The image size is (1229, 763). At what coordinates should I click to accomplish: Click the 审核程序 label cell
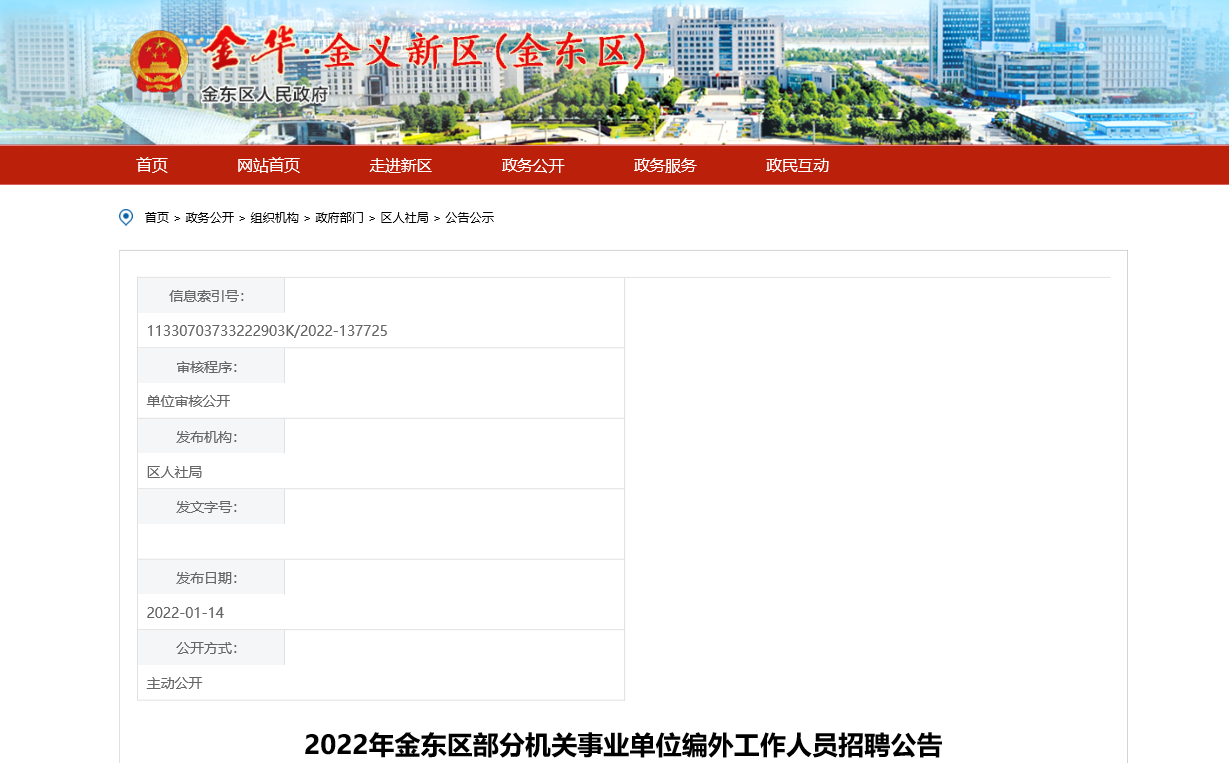point(211,366)
